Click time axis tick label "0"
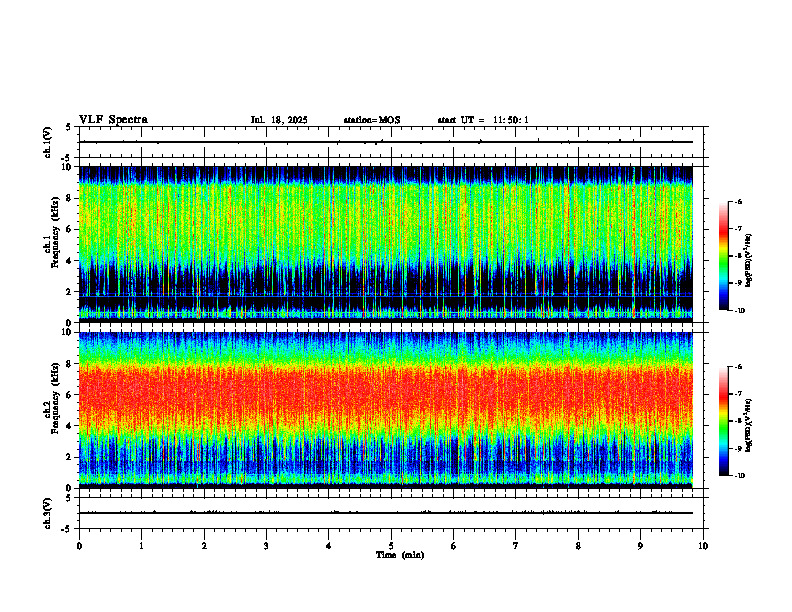This screenshot has height=612, width=792. point(79,546)
